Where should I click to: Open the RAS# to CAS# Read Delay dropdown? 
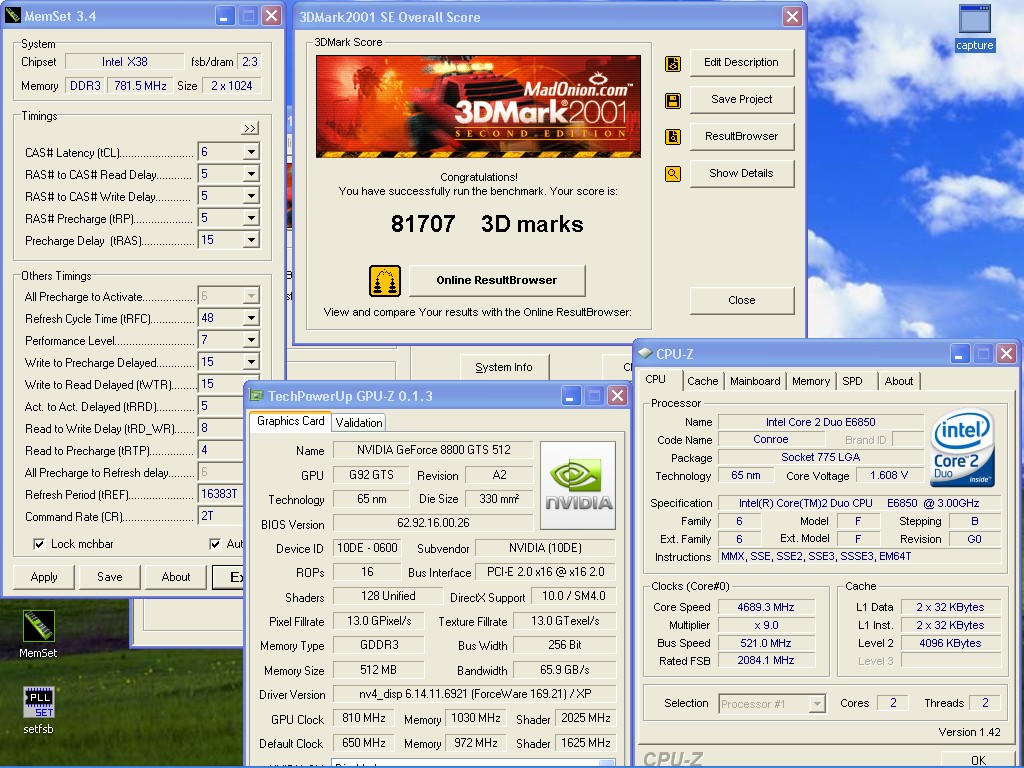click(x=251, y=174)
